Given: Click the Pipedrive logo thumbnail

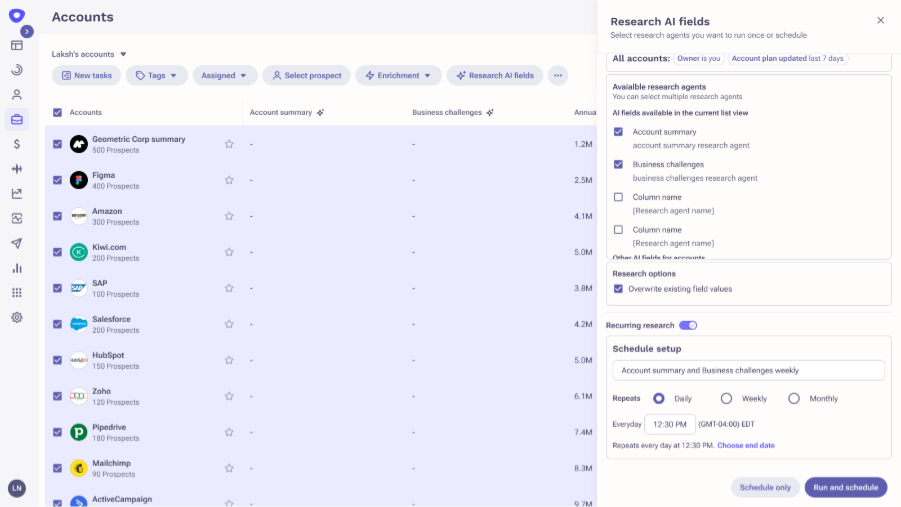Looking at the screenshot, I should pyautogui.click(x=79, y=432).
